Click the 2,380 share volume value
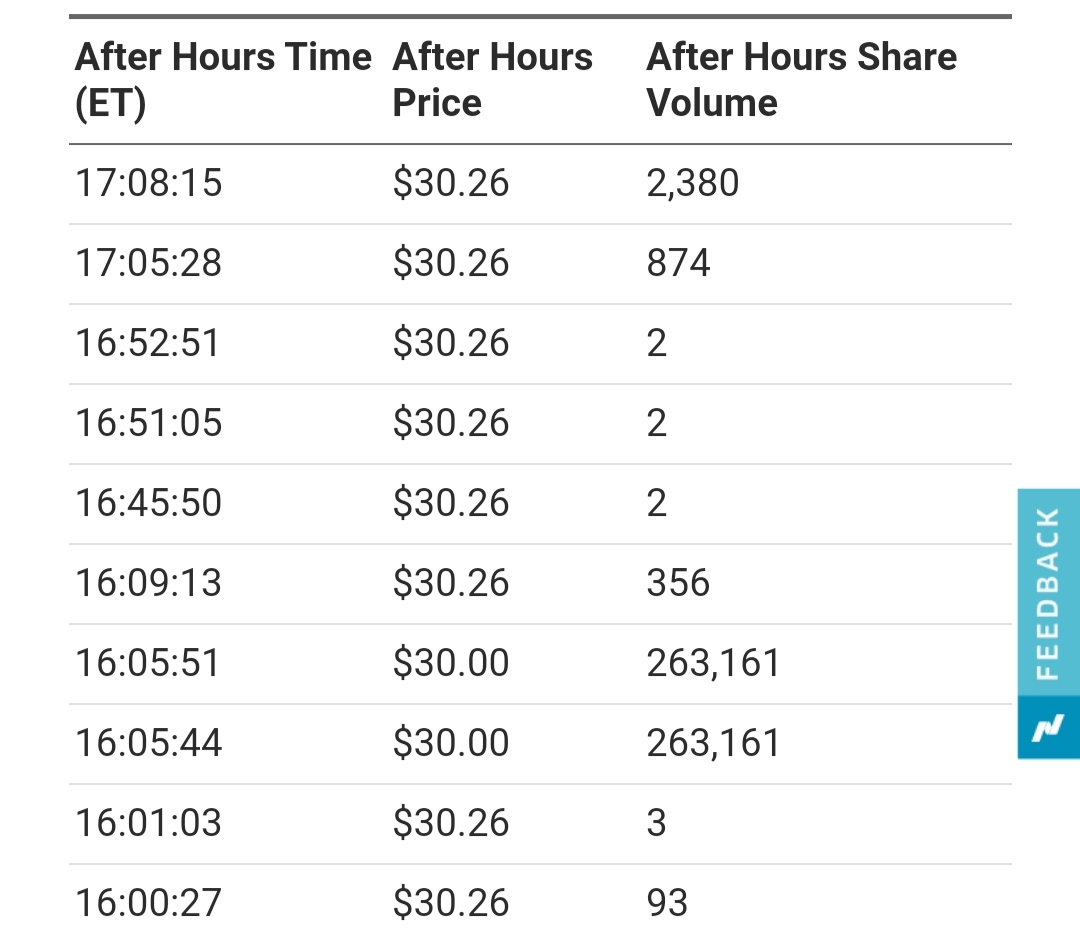Image resolution: width=1080 pixels, height=936 pixels. point(693,183)
